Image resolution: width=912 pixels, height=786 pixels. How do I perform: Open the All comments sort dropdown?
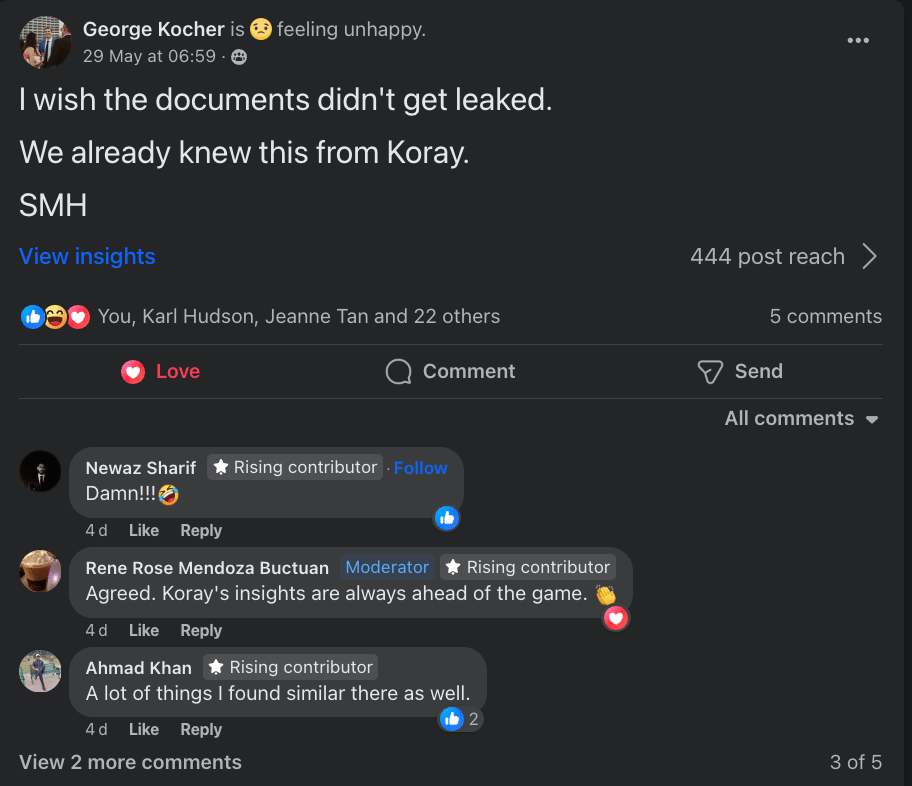tap(802, 419)
